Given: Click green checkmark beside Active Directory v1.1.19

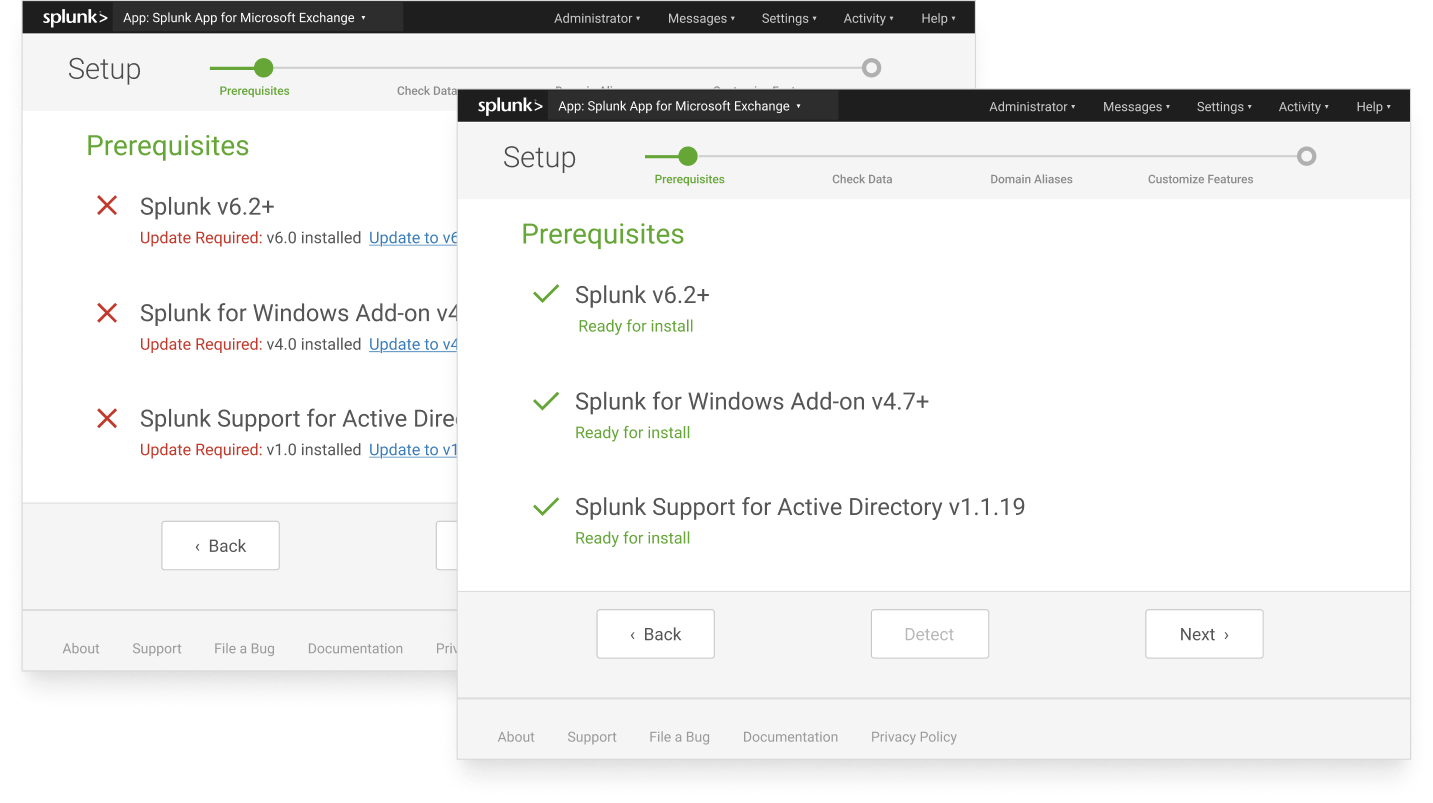Looking at the screenshot, I should click(546, 507).
